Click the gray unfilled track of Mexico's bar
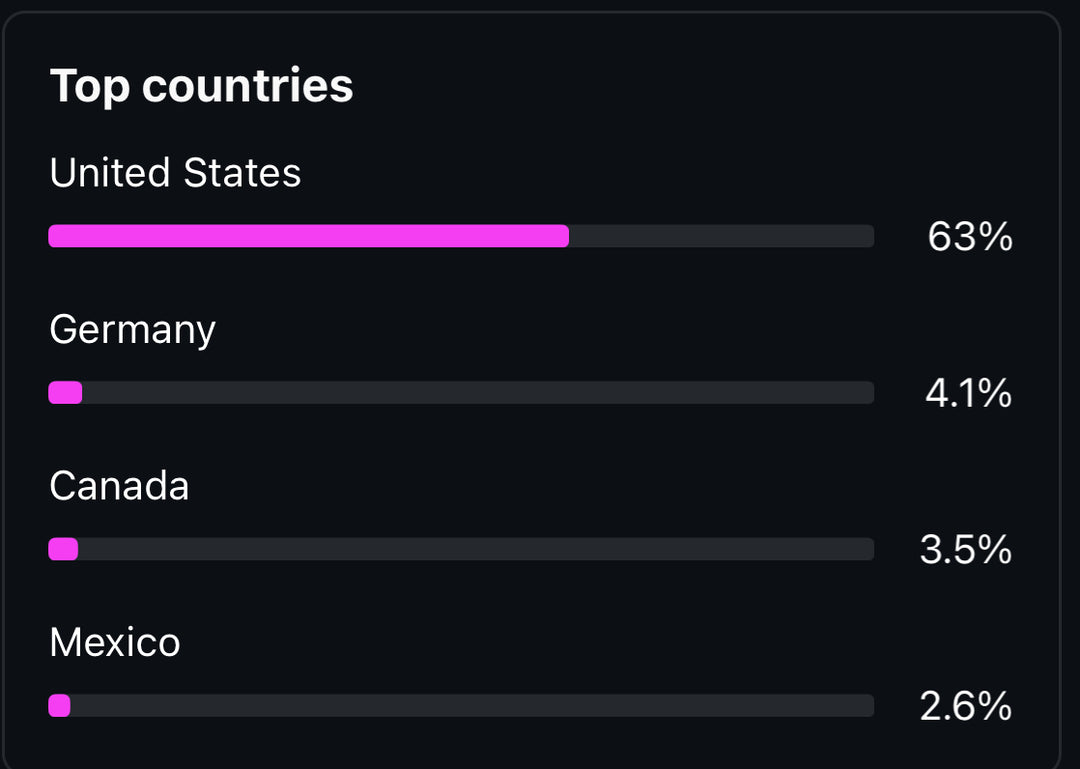 [472, 706]
